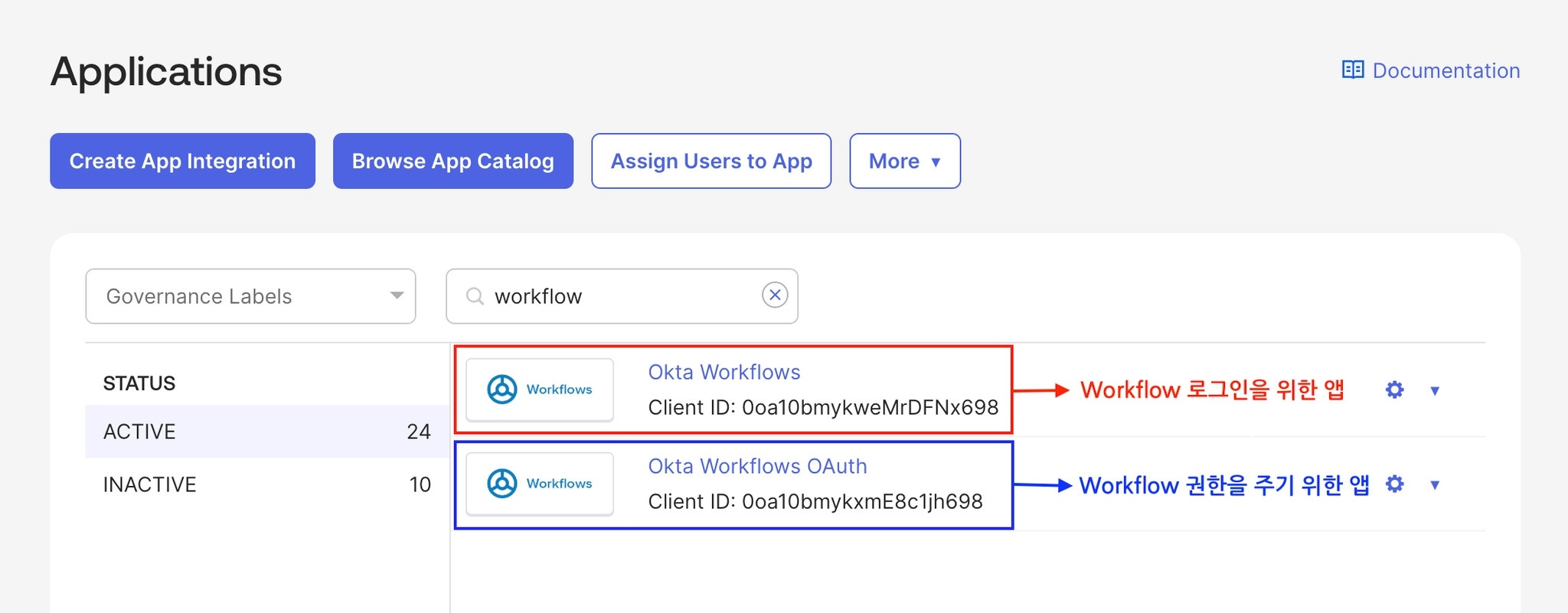Click Assign Users to App button
1568x613 pixels.
tap(711, 161)
